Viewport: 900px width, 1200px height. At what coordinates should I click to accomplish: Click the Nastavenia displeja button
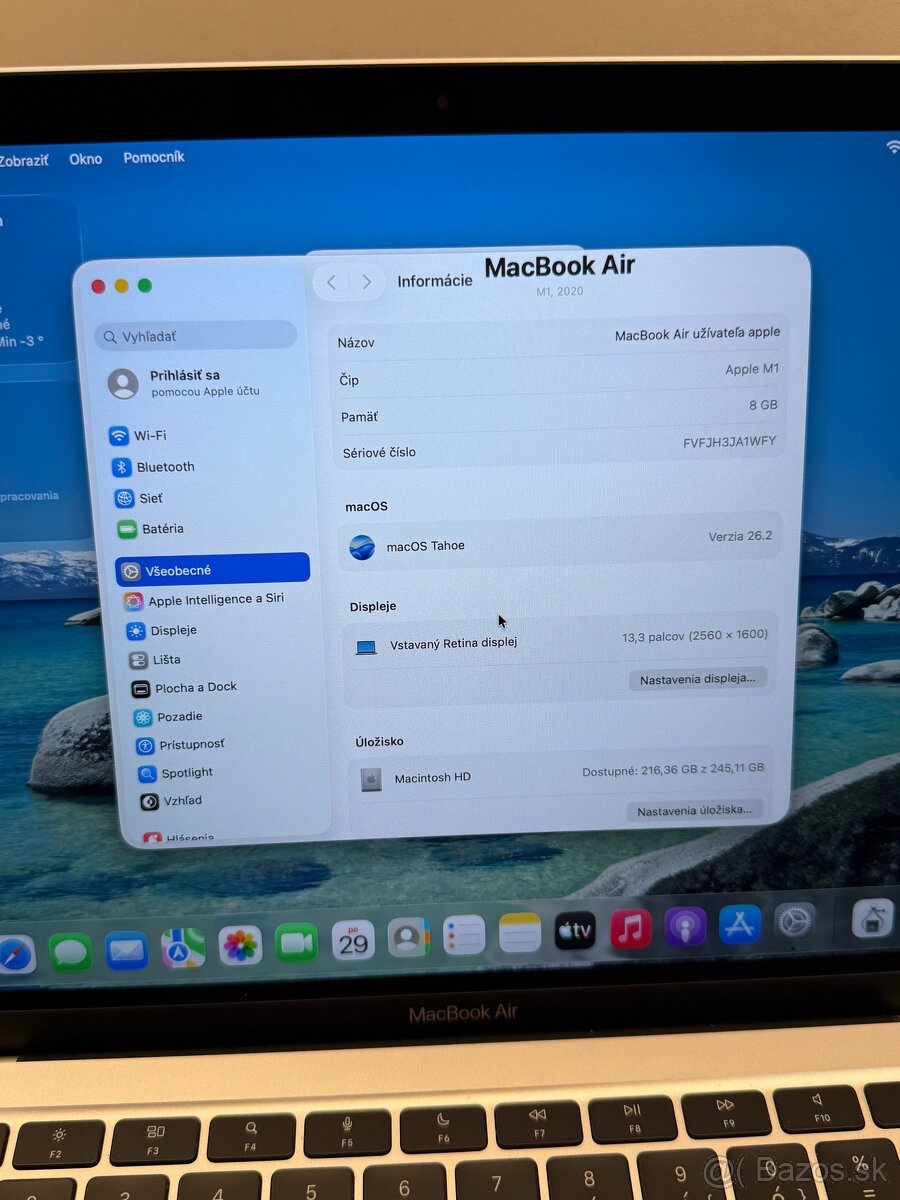(x=698, y=678)
